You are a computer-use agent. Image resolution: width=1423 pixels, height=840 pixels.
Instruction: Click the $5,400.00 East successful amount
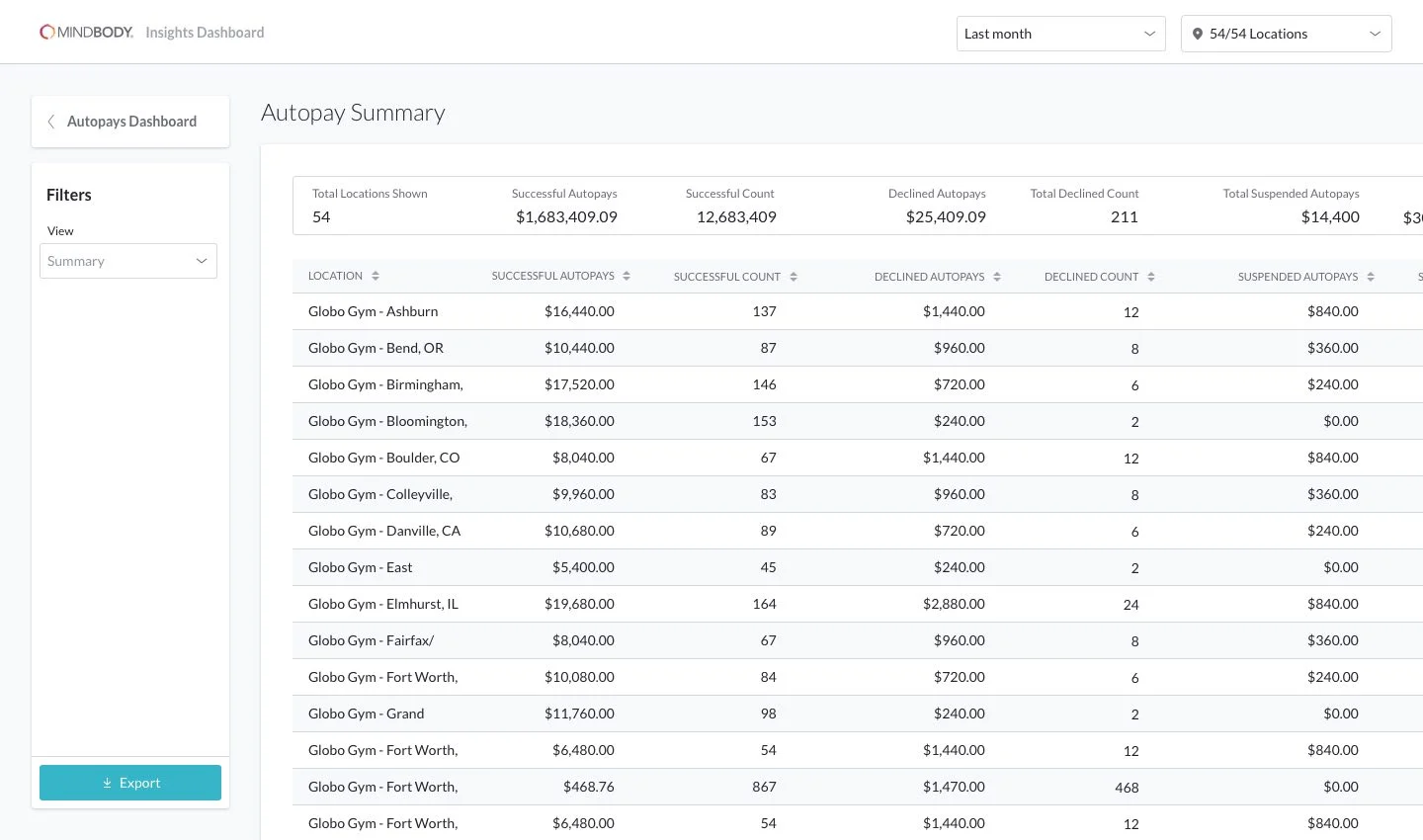pos(583,567)
